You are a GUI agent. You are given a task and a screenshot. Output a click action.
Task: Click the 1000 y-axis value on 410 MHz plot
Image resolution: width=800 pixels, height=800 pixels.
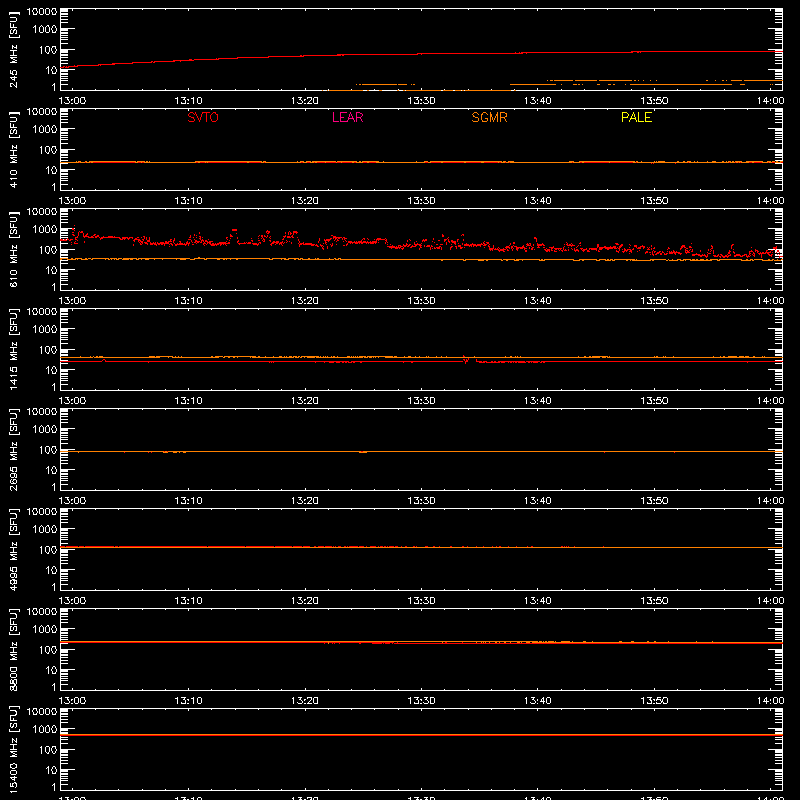coord(45,130)
